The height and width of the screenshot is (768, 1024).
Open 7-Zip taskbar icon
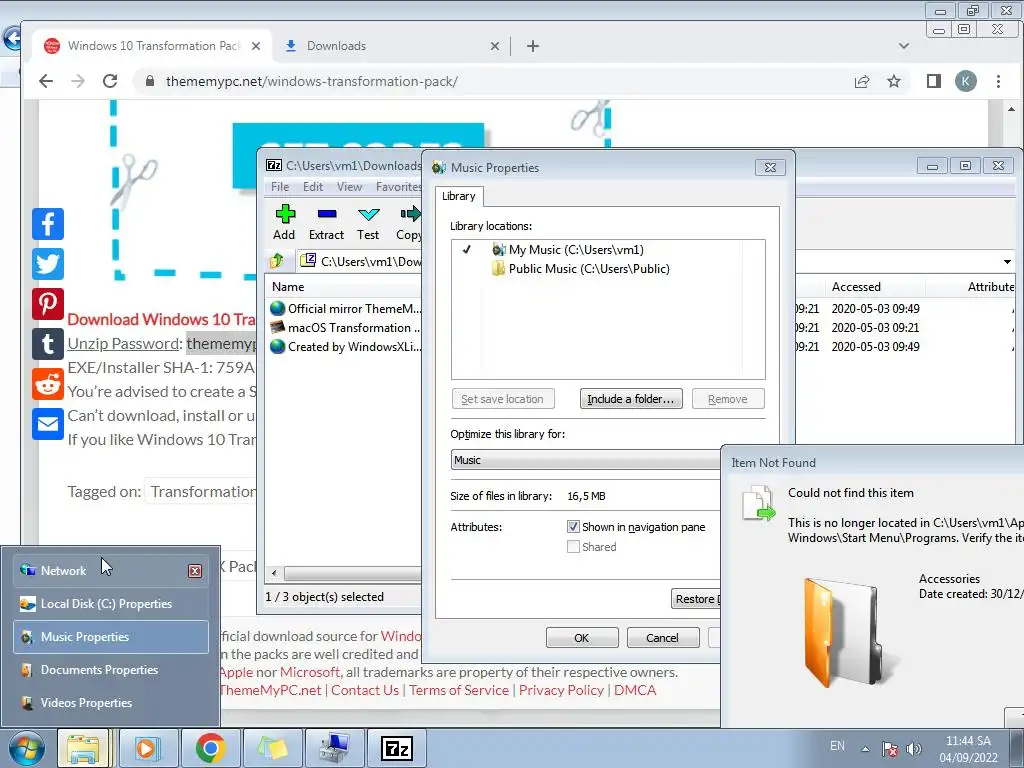[x=397, y=748]
